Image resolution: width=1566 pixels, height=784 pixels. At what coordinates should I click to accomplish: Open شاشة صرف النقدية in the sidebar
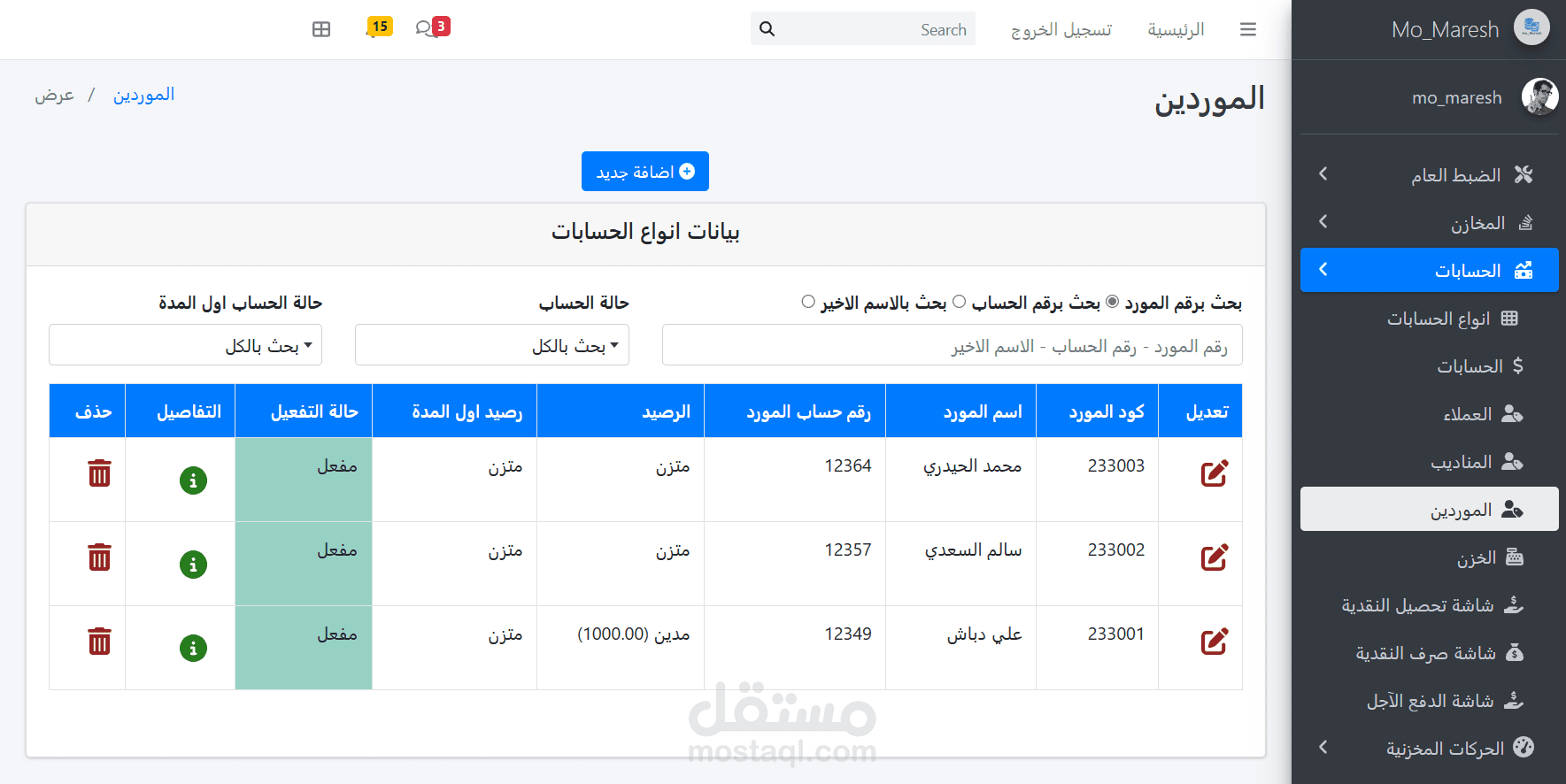(x=1430, y=652)
